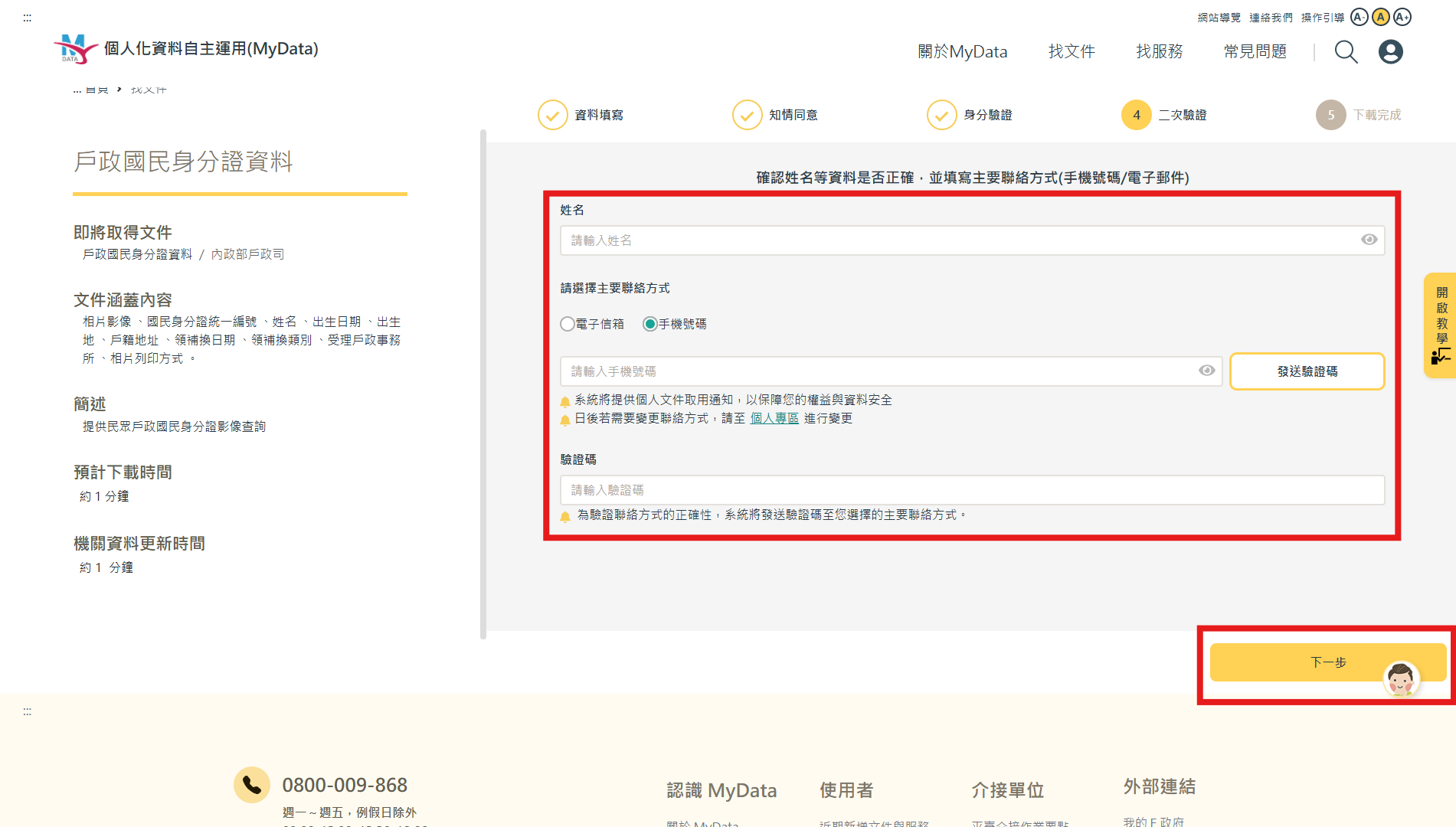Toggle name field visibility eye icon

(1369, 240)
